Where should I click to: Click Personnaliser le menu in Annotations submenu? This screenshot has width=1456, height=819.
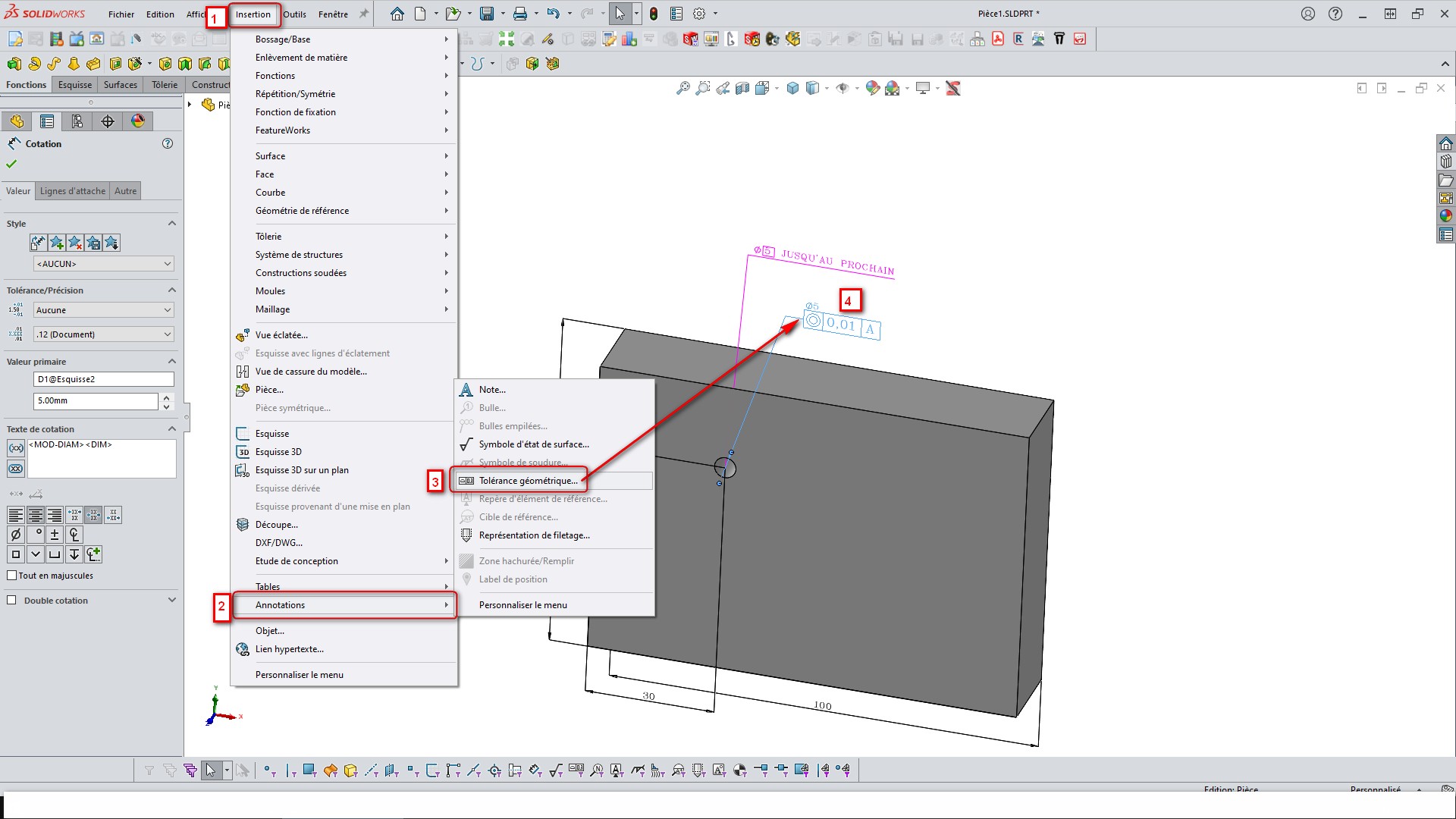click(x=522, y=605)
